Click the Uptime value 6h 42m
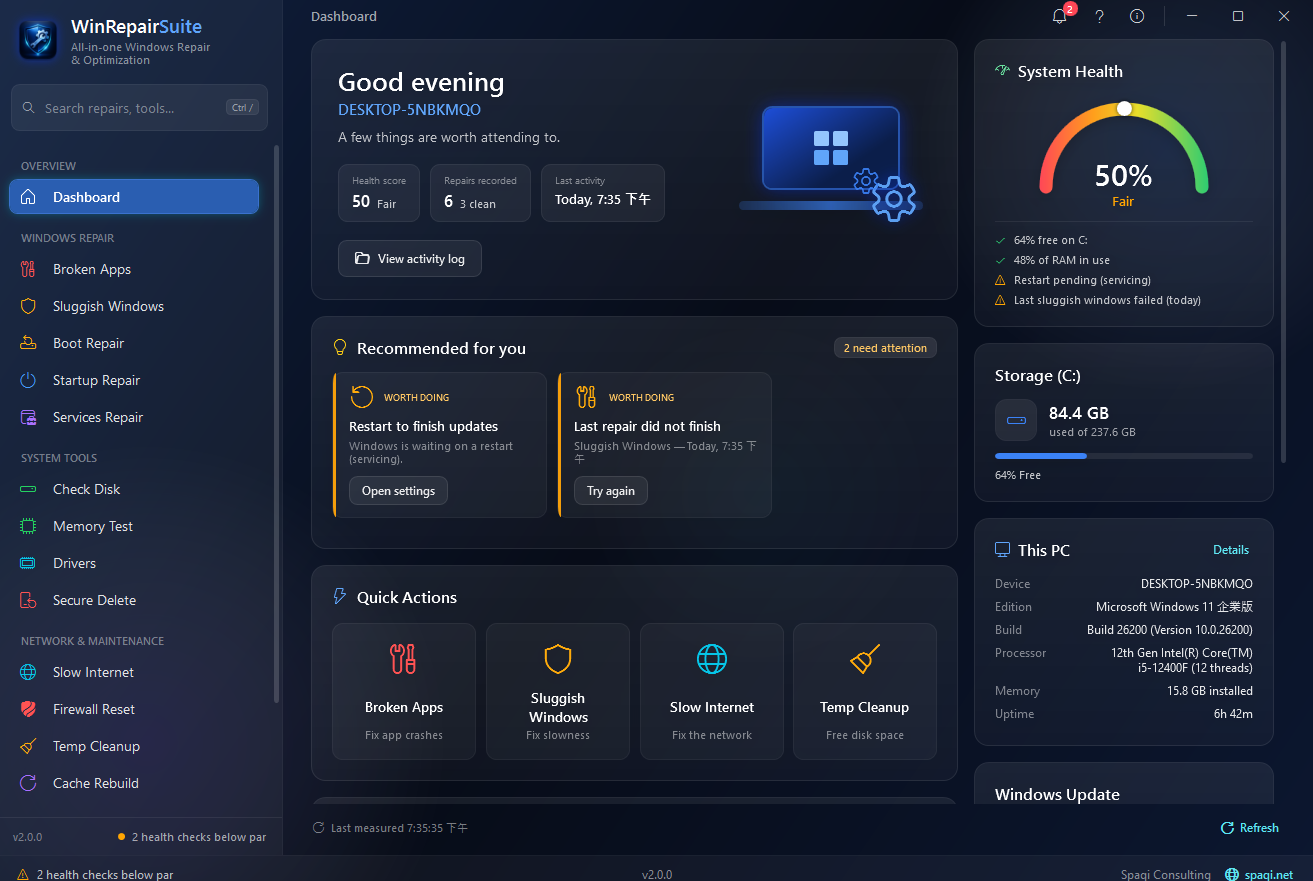This screenshot has width=1313, height=881. point(1233,714)
